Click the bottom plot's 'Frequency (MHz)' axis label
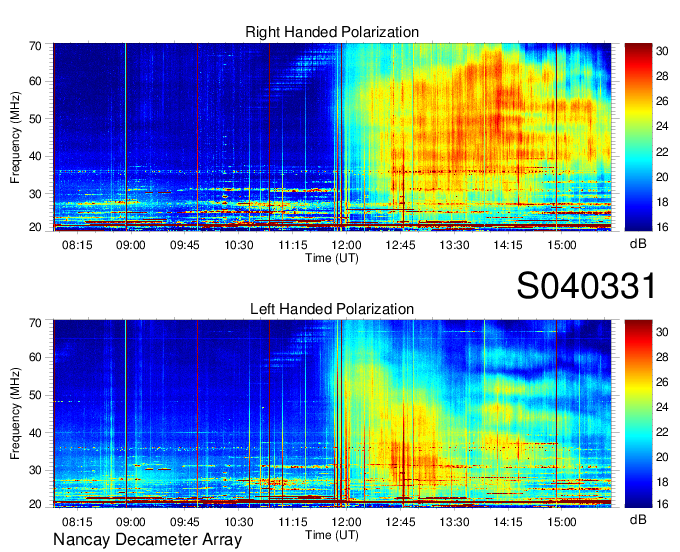Screen dimensions: 680x552 tap(15, 414)
